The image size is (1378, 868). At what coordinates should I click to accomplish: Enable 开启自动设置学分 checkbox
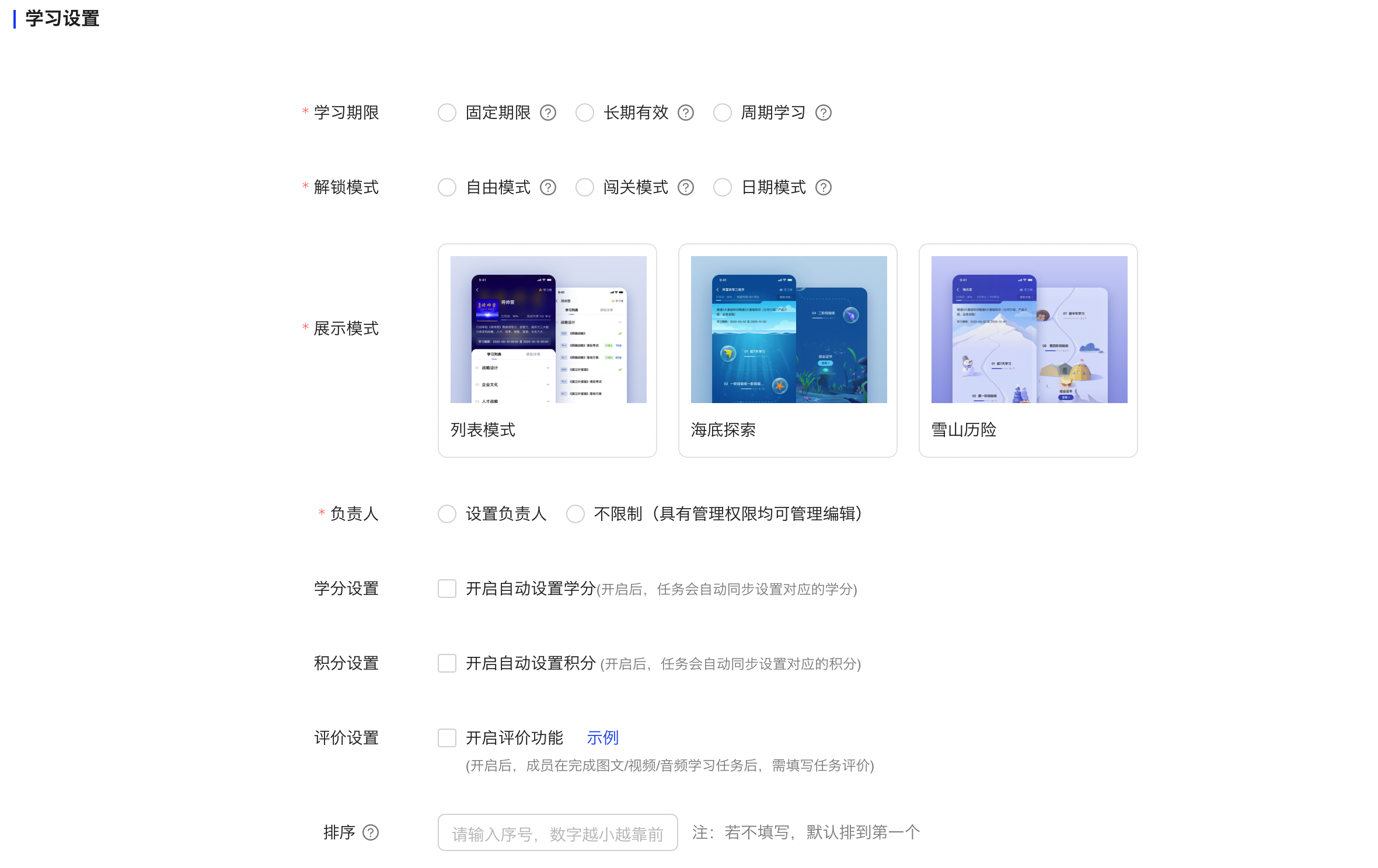click(447, 589)
